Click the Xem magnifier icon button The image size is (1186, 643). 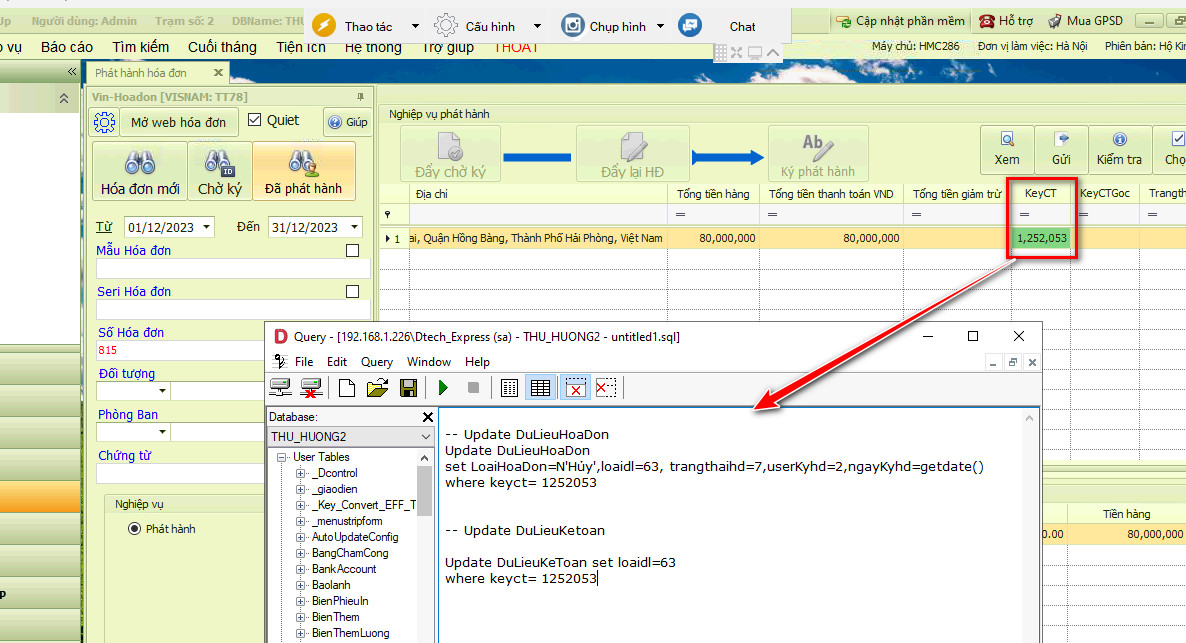pos(1007,148)
